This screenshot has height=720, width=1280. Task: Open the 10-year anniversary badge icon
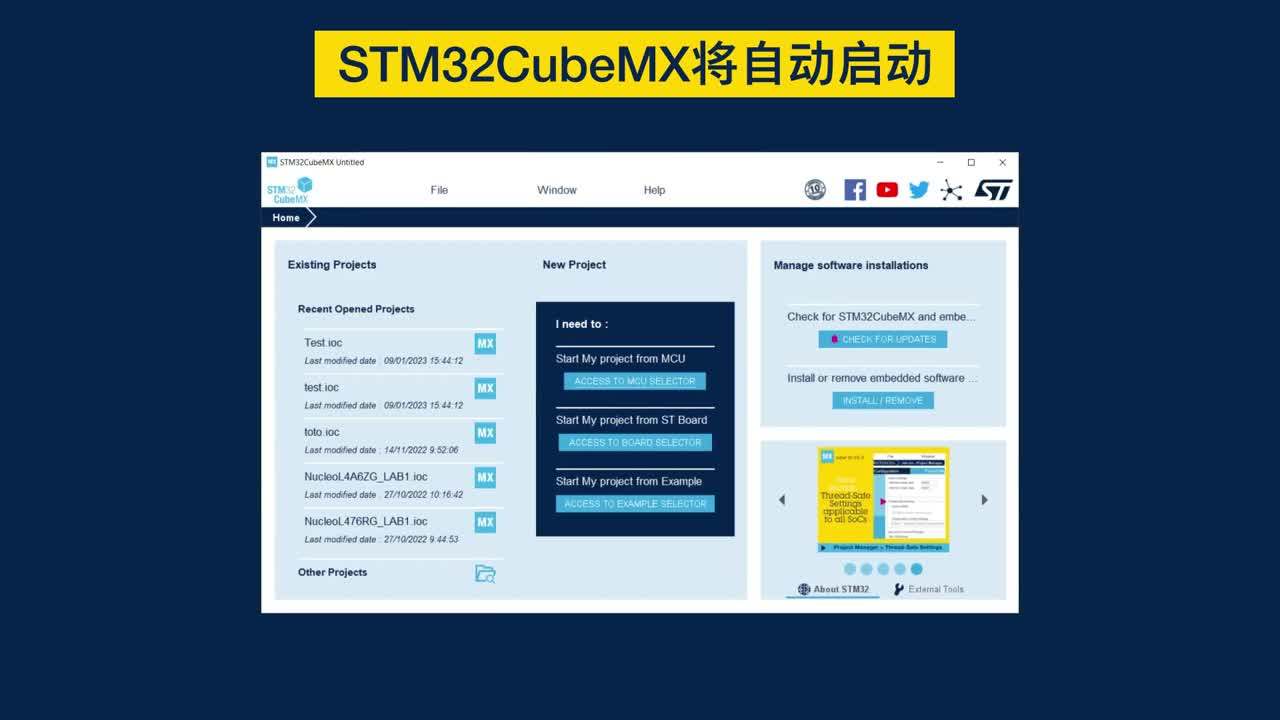[815, 190]
